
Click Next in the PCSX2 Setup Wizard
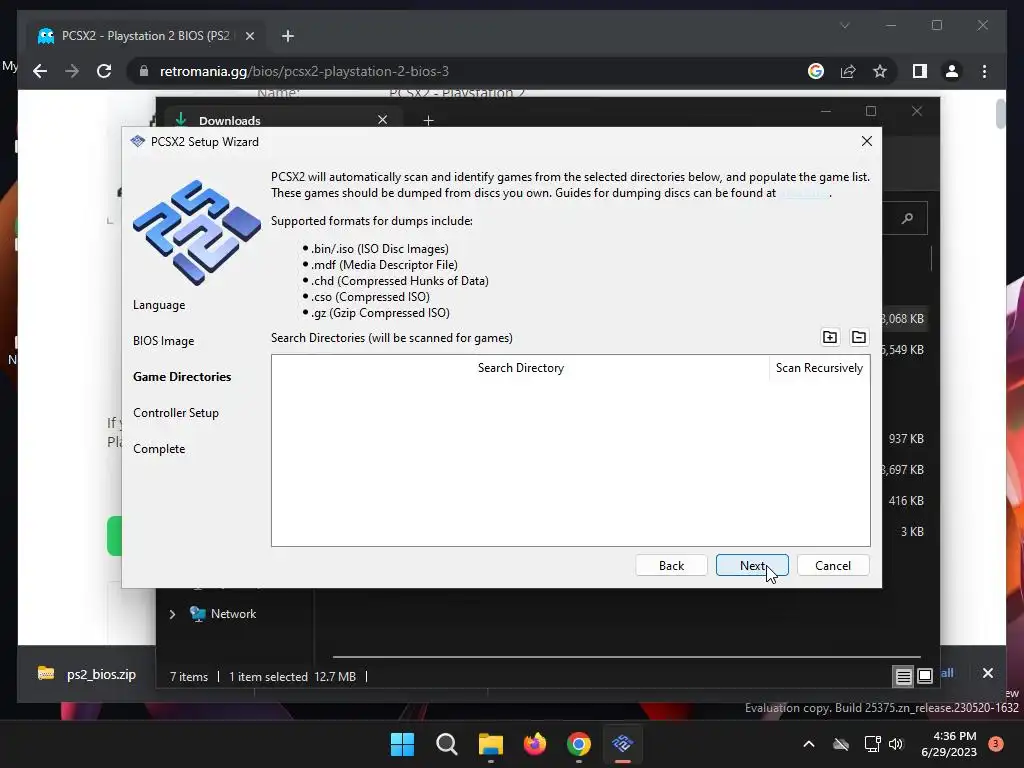(752, 566)
